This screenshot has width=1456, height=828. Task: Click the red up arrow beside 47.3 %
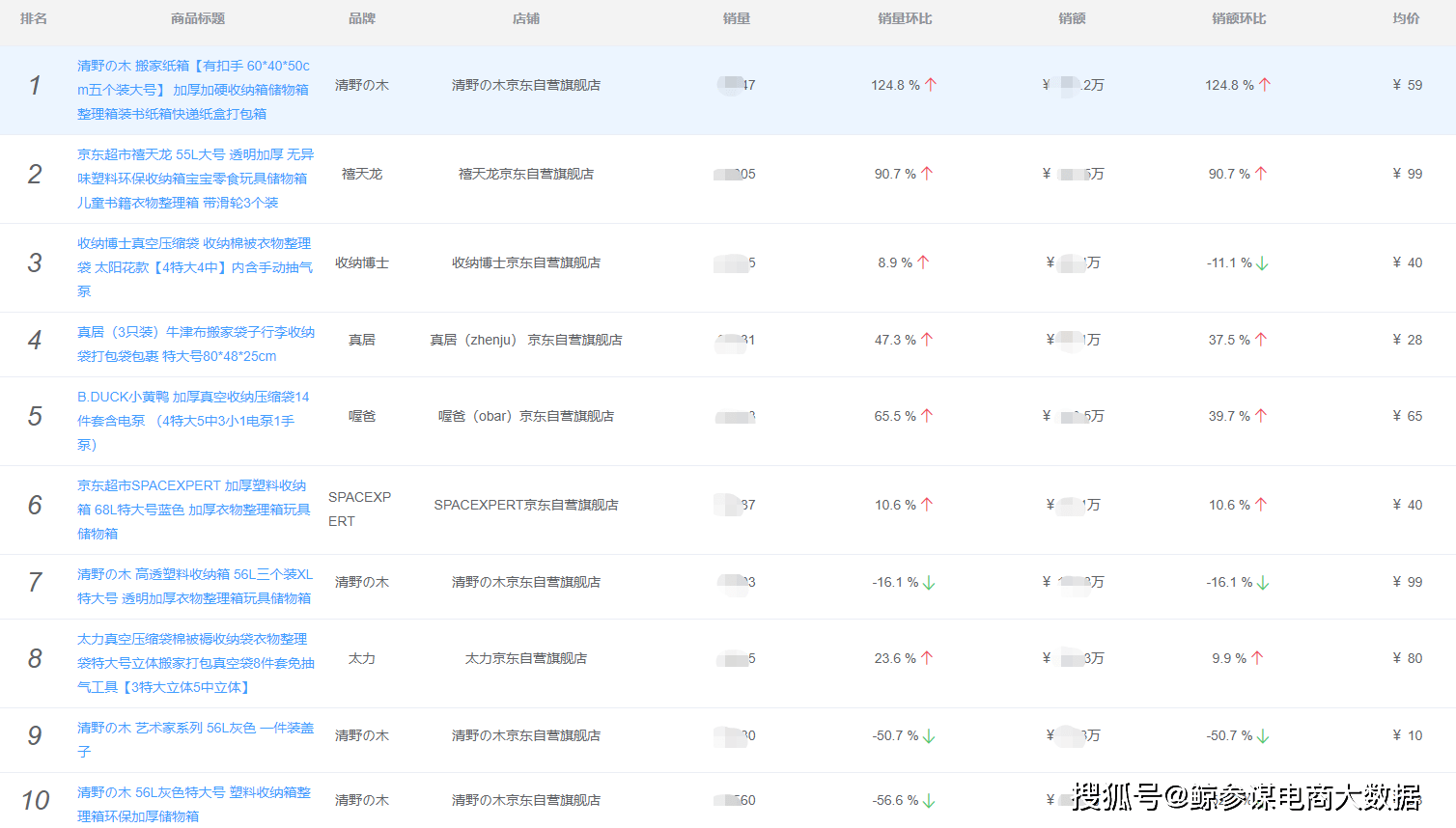tap(927, 340)
